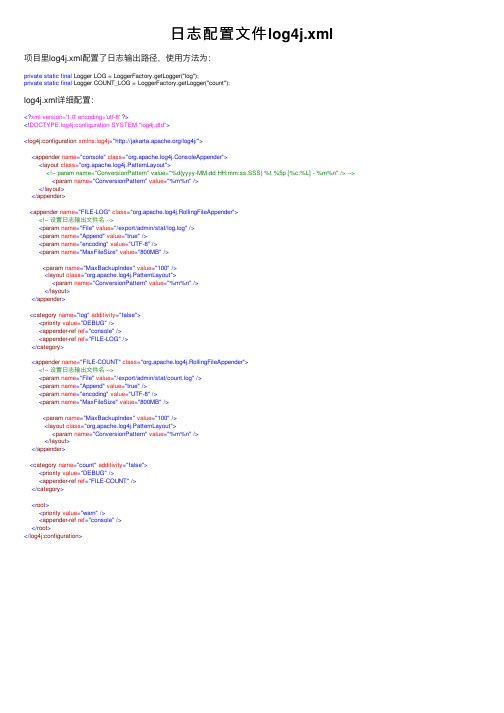This screenshot has width=504, height=713.
Task: Click the appender-ref ref="FILE-COUNT" line
Action: (87, 481)
